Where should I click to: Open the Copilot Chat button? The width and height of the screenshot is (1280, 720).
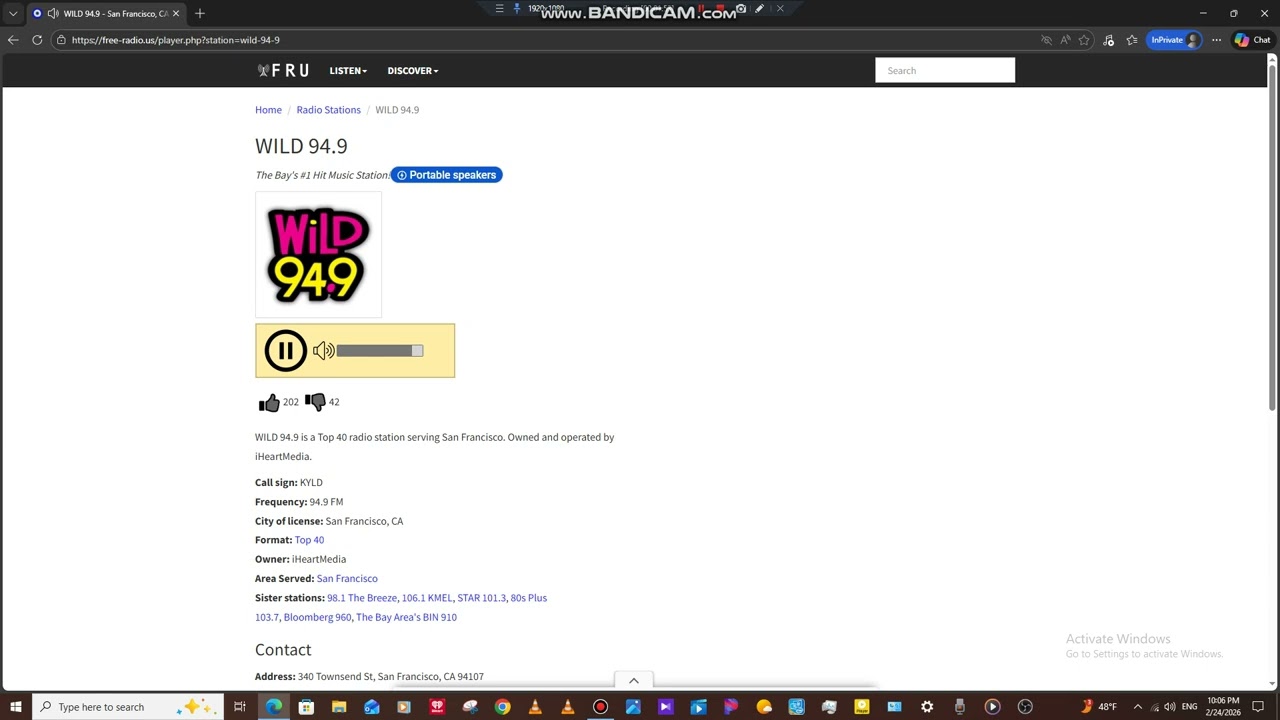1253,40
